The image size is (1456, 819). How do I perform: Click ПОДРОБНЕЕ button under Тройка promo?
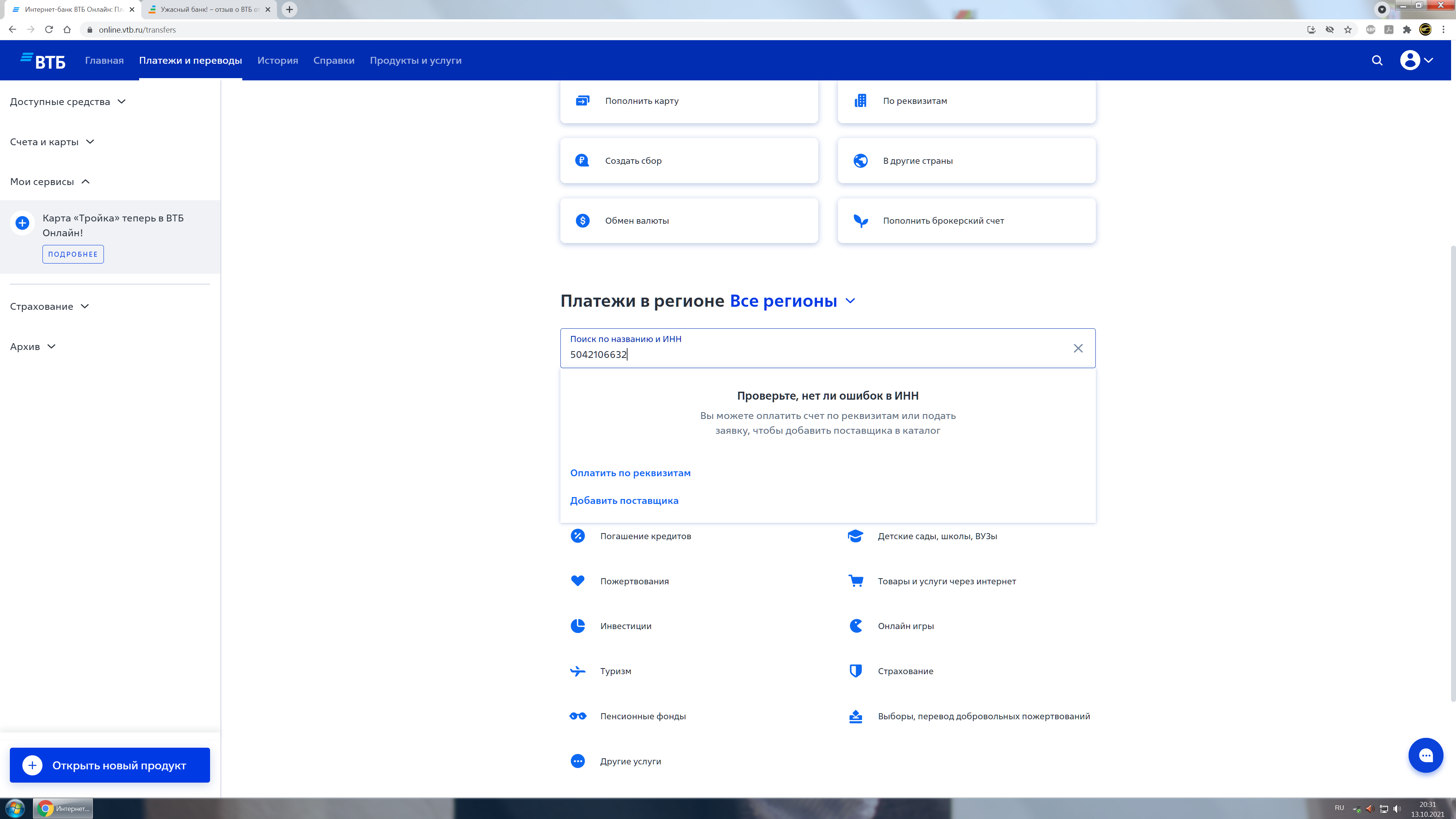(73, 254)
